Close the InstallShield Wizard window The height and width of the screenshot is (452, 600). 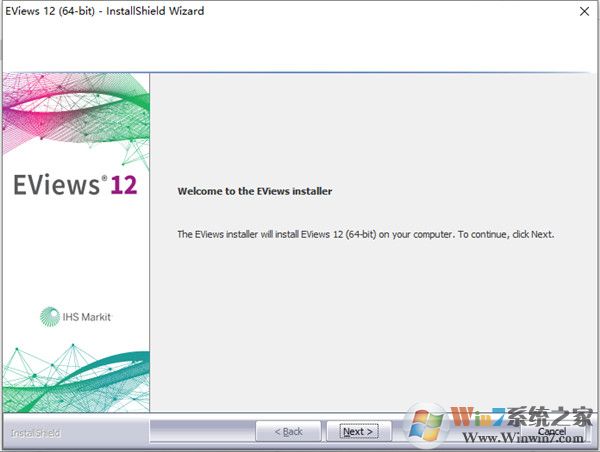584,11
